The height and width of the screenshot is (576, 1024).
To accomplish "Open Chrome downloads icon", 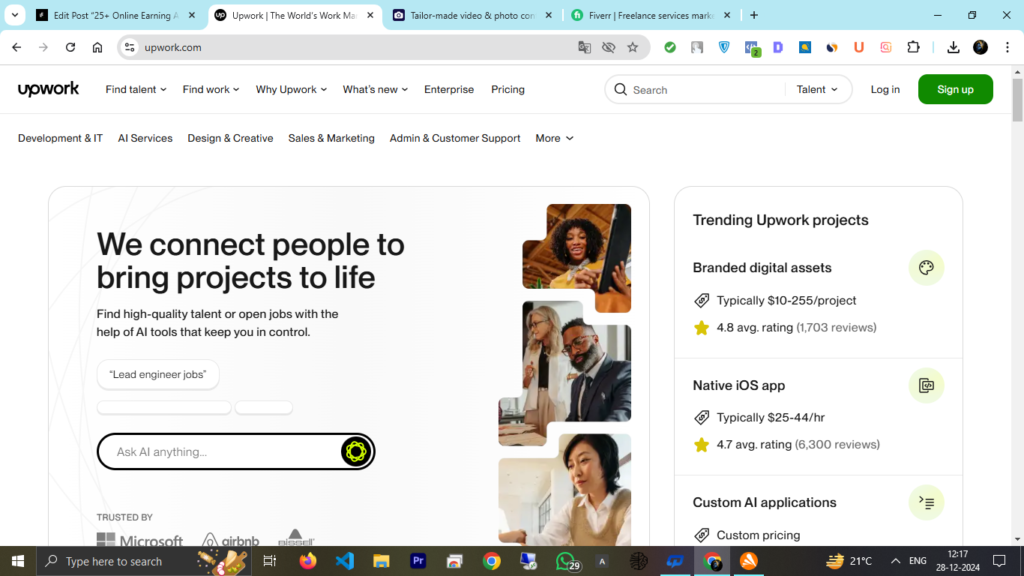I will click(x=953, y=47).
